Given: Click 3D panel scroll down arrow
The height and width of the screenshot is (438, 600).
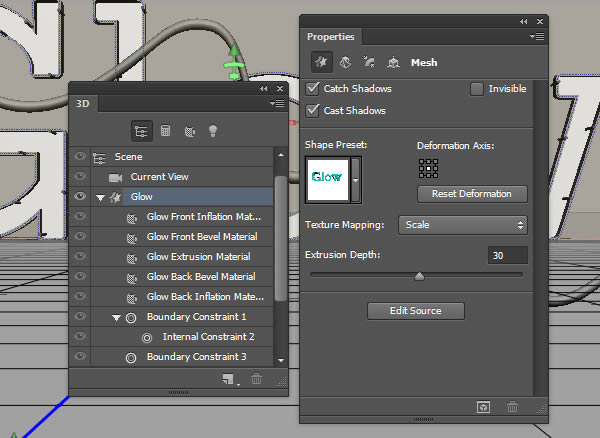Looking at the screenshot, I should 281,360.
